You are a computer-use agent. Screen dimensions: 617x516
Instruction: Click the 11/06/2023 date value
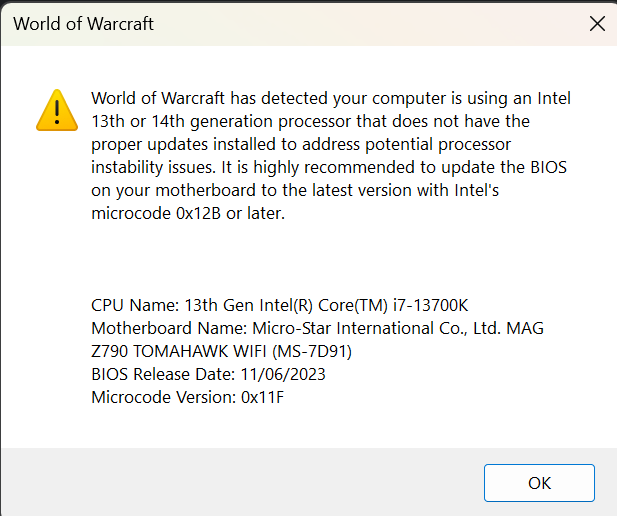[x=283, y=374]
